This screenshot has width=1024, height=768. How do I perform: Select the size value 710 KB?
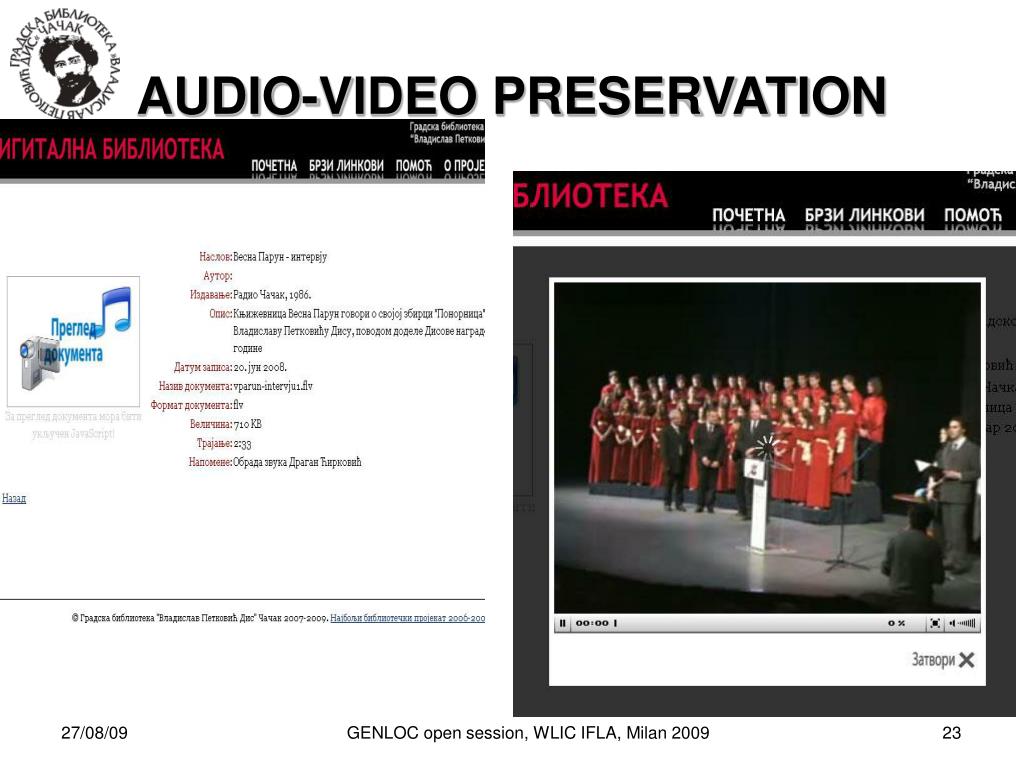248,424
